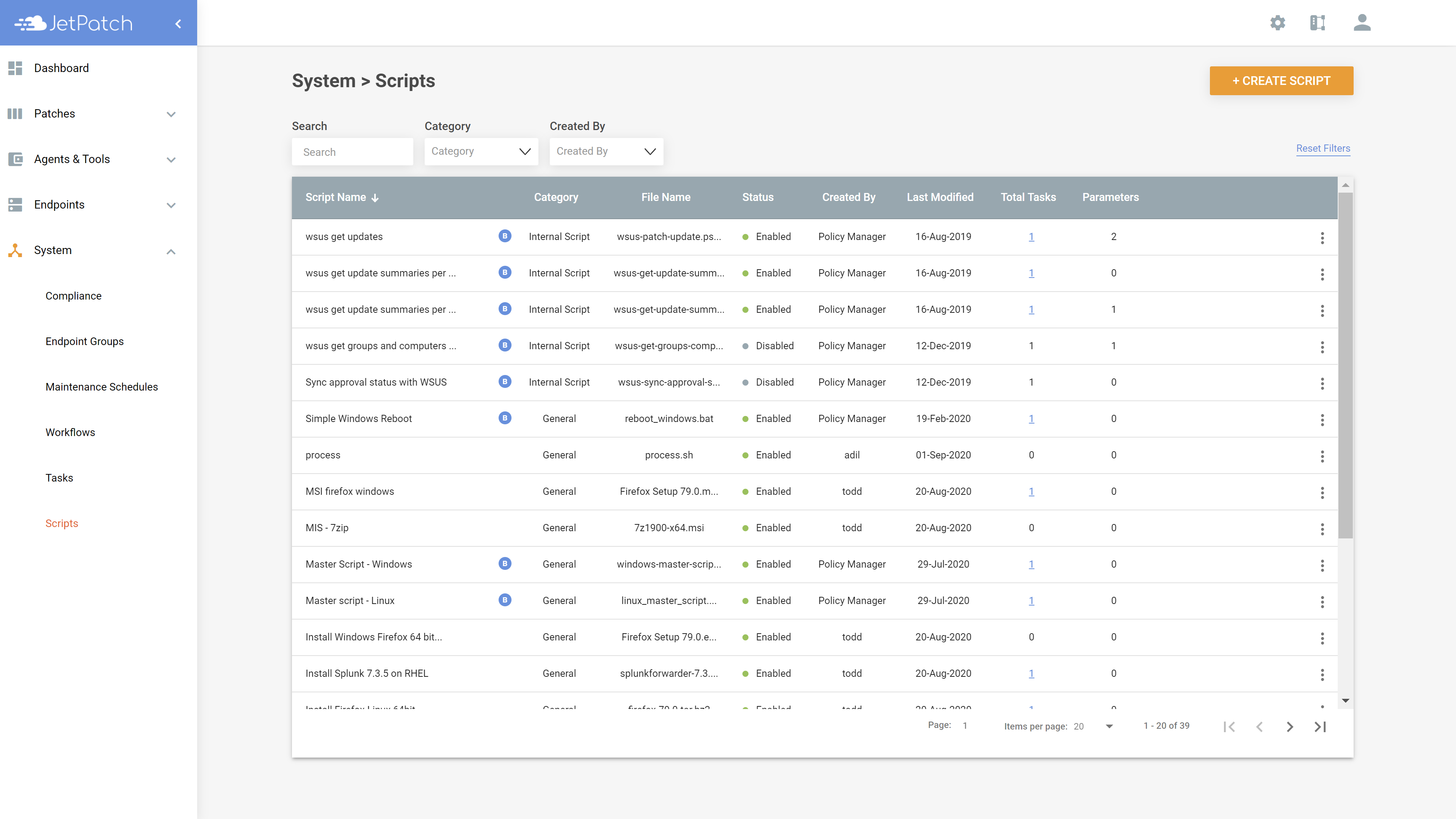Viewport: 1456px width, 819px height.
Task: Open the Created By filter dropdown
Action: click(607, 152)
